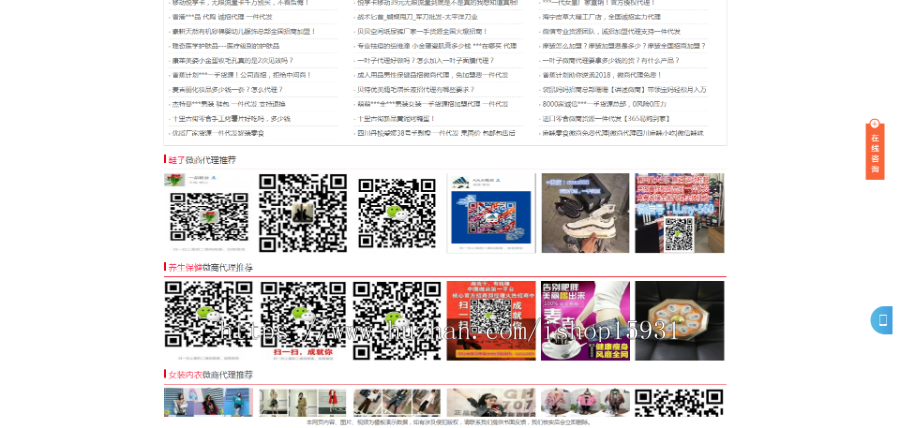Open the rose-flower QR code thumbnail
The width and height of the screenshot is (900, 428).
point(208,213)
